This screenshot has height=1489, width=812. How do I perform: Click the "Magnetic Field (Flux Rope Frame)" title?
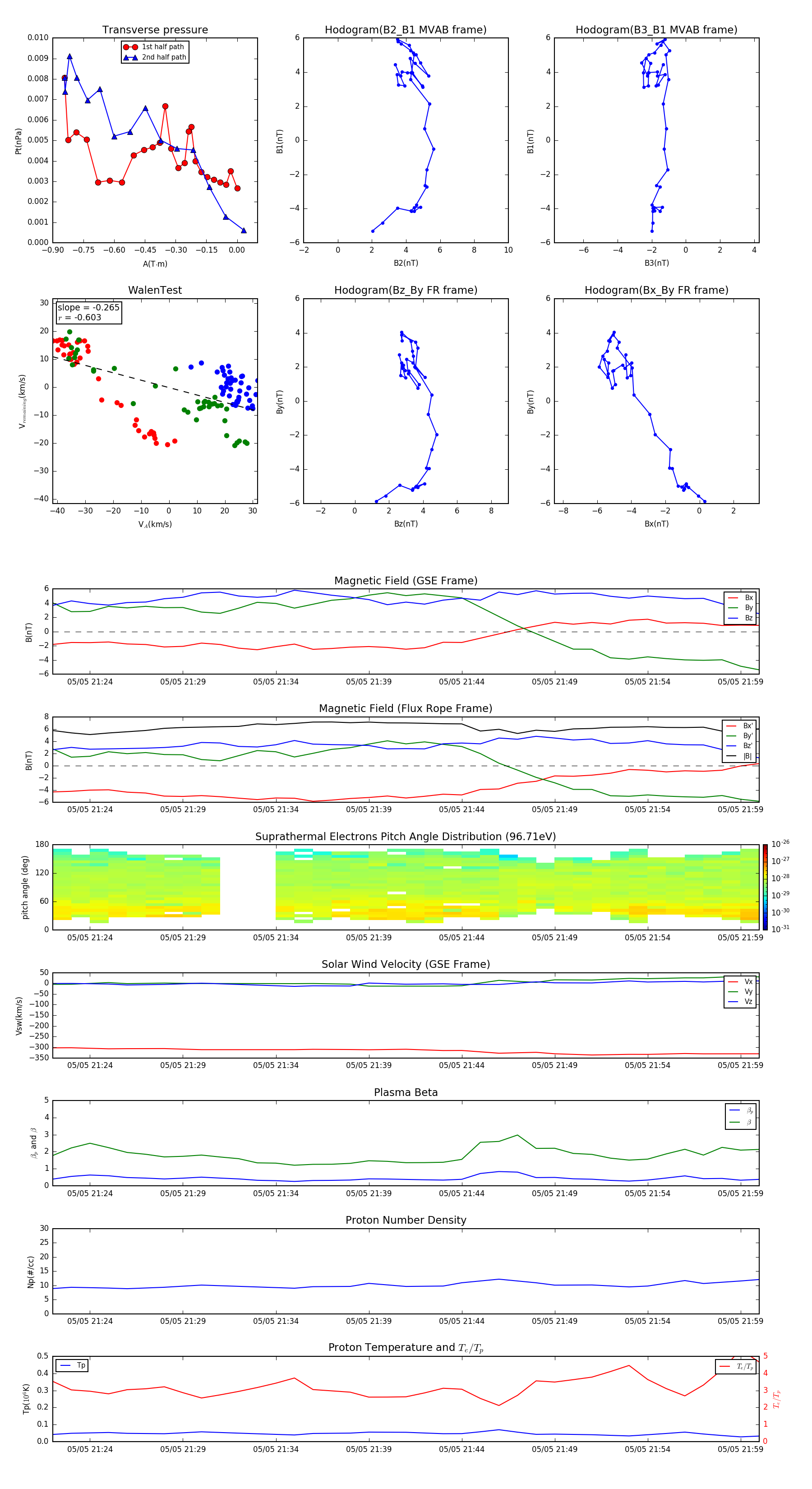(x=406, y=709)
